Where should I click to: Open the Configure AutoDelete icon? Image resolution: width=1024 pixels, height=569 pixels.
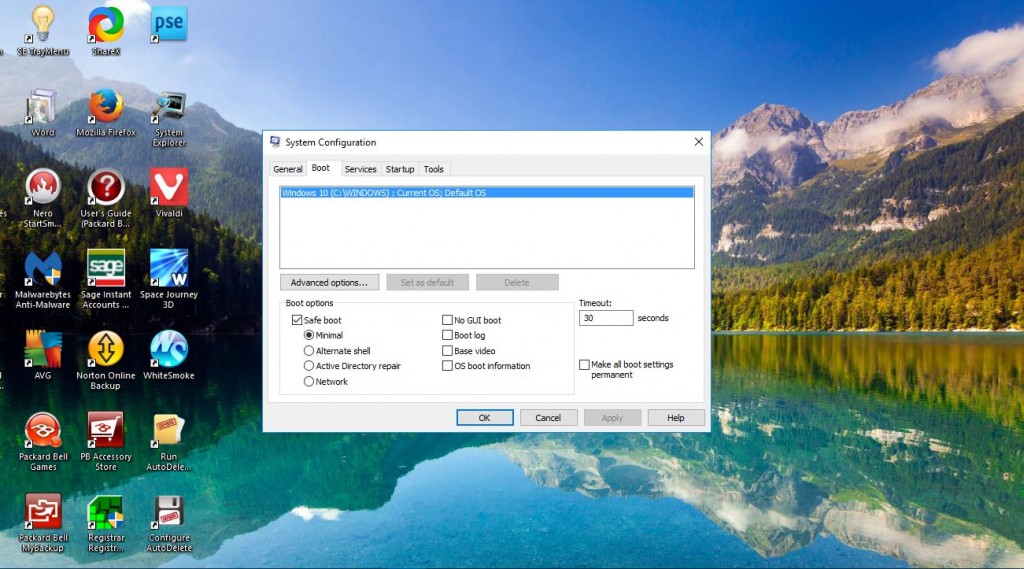168,523
